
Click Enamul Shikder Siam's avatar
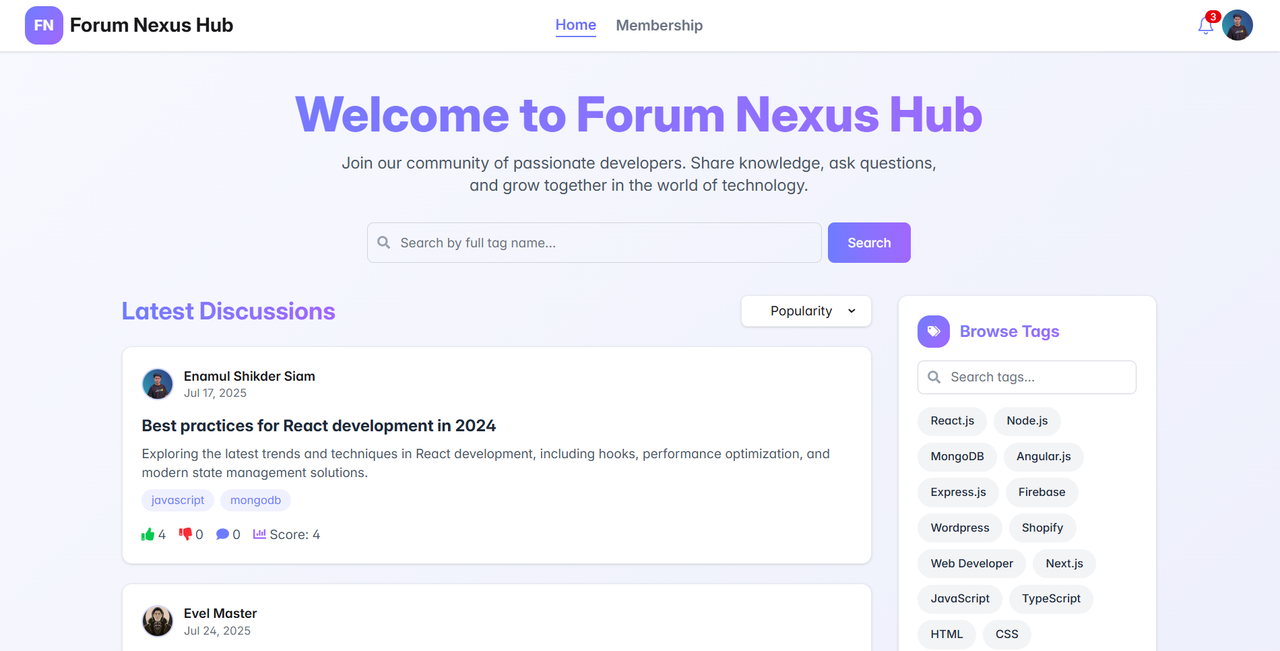coord(158,384)
